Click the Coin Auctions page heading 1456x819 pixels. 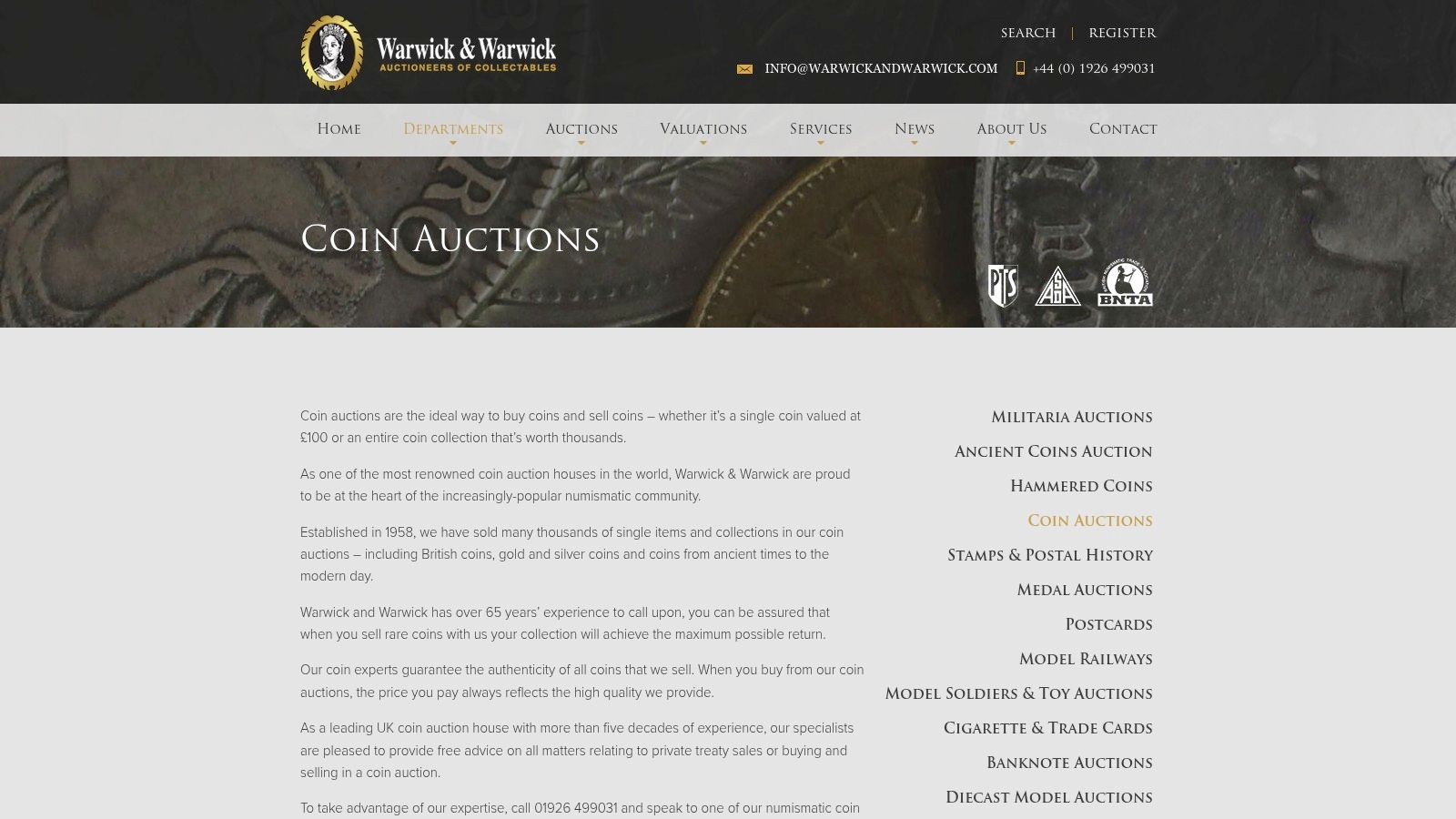[x=450, y=239]
